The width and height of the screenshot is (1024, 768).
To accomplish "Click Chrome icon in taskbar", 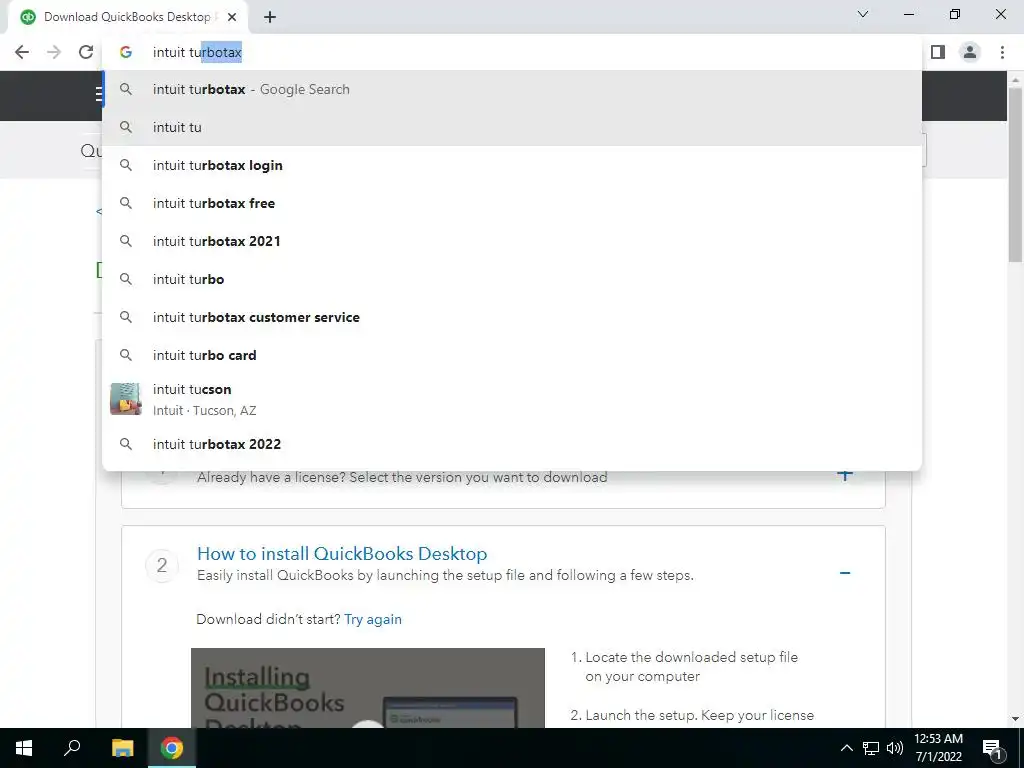I will [x=172, y=748].
